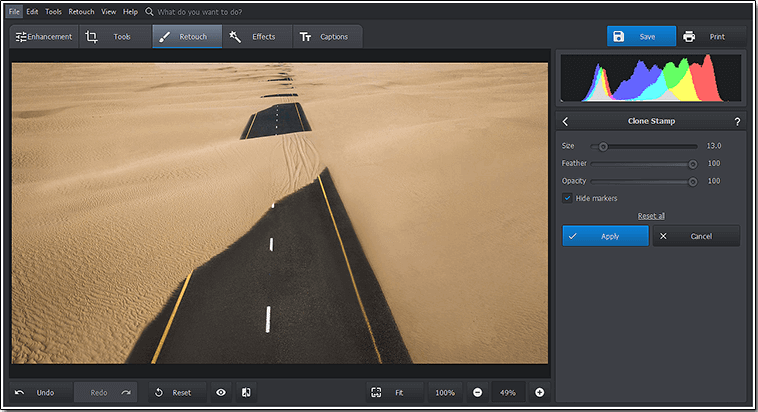Adjust the Feather slider handle

pos(693,164)
